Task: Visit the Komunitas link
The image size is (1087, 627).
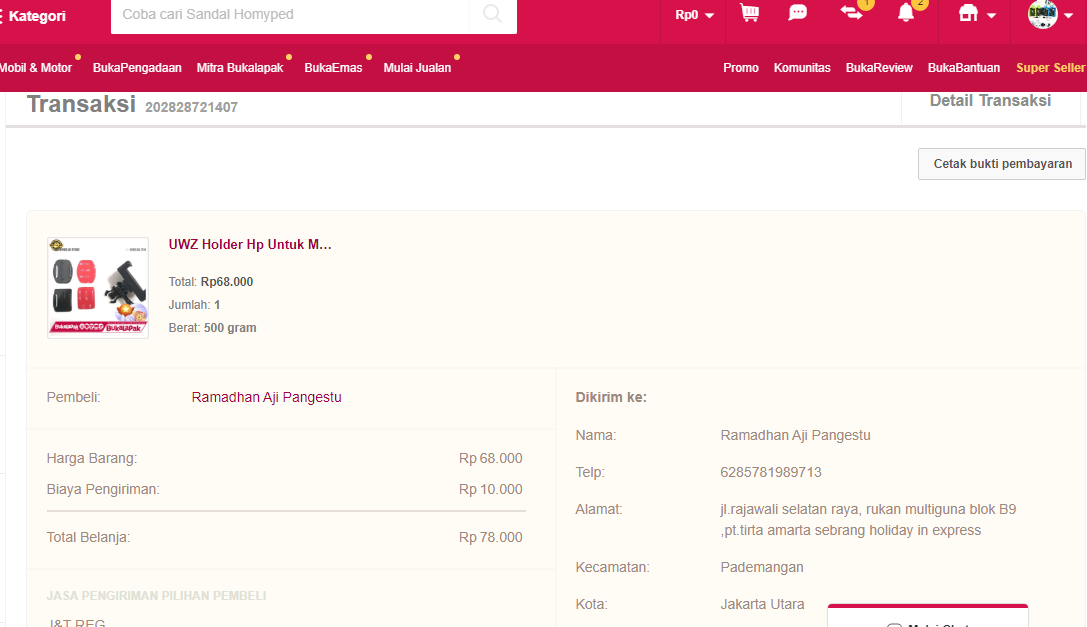Action: [x=802, y=68]
